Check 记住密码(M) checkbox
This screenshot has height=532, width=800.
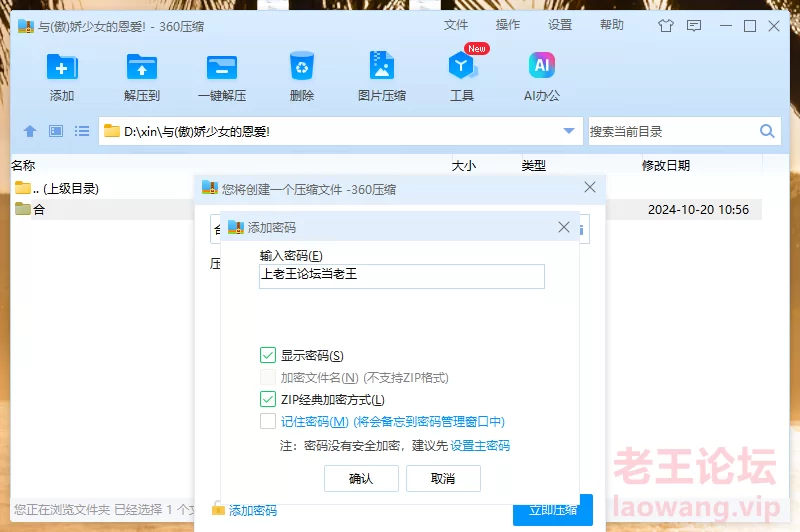pos(268,421)
